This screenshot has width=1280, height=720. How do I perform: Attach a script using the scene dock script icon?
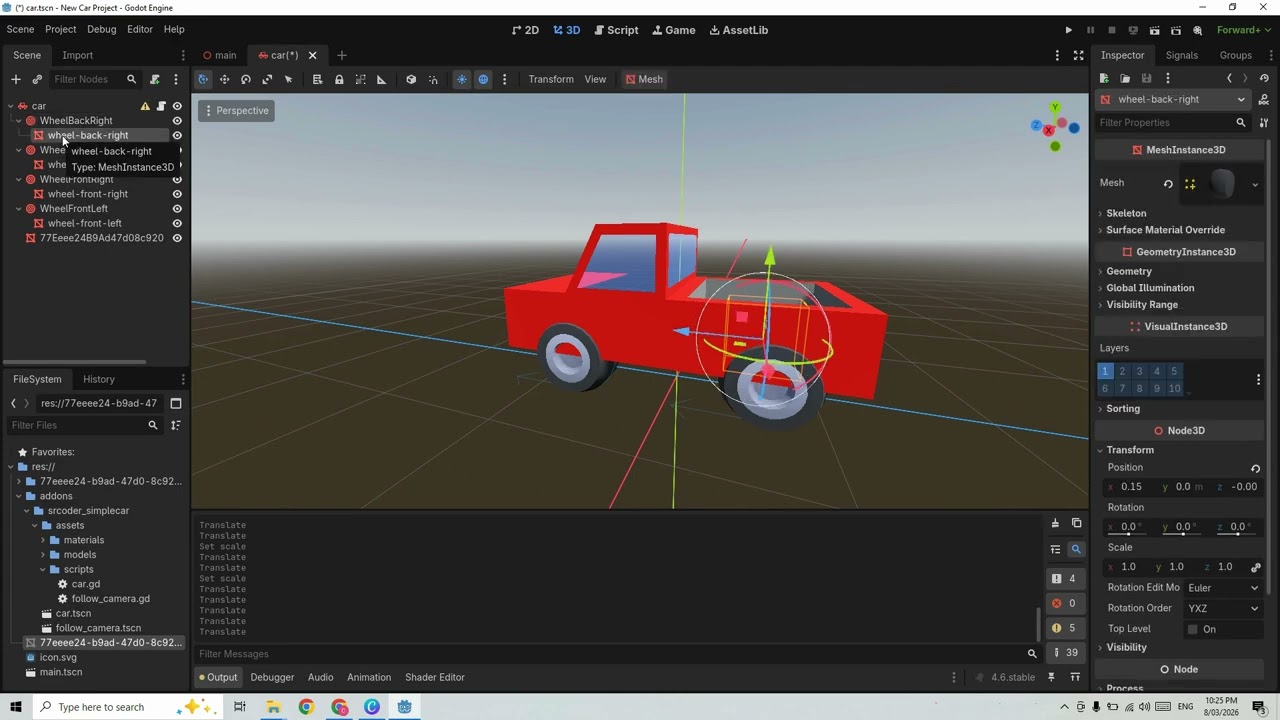click(x=155, y=79)
